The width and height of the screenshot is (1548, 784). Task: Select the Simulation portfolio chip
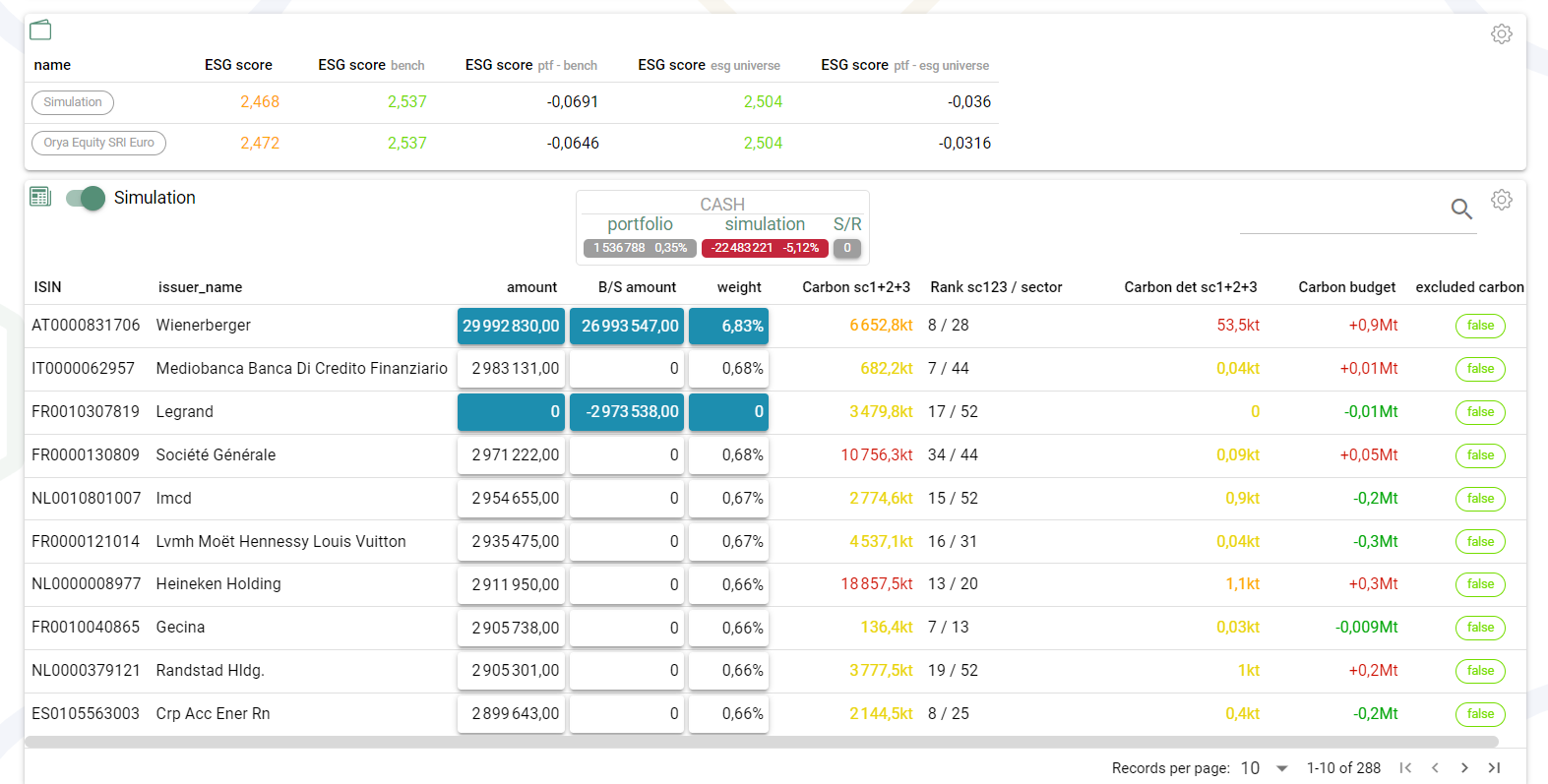(x=73, y=102)
